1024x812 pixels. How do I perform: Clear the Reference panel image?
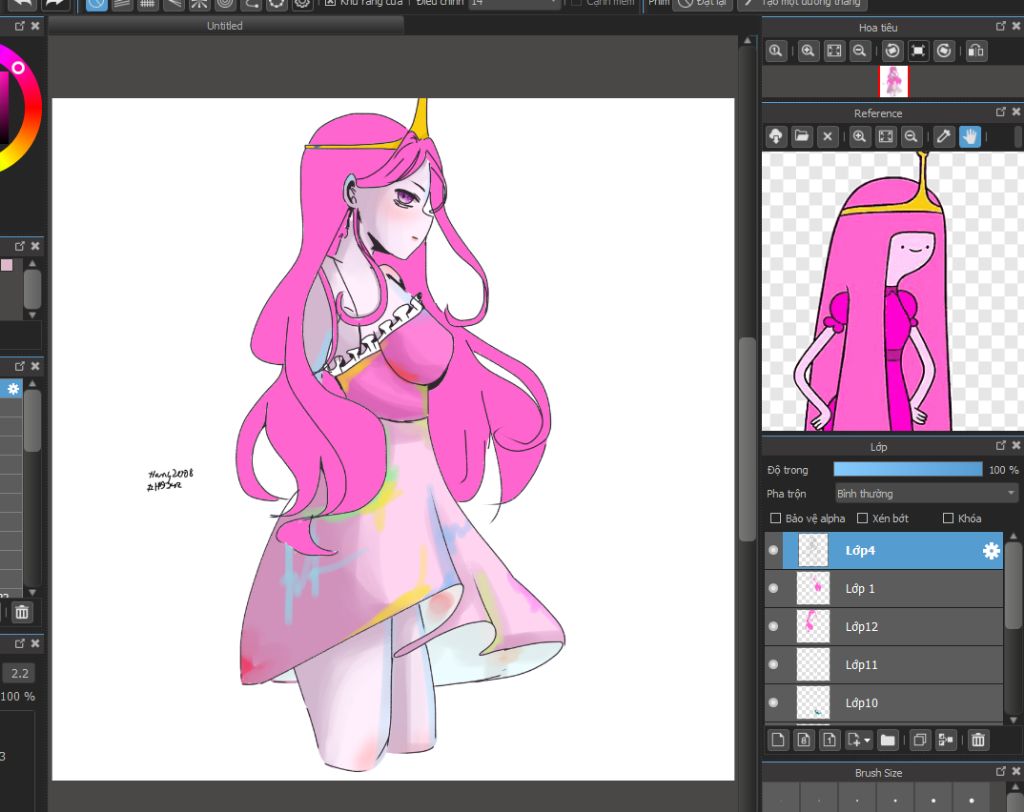[x=827, y=137]
